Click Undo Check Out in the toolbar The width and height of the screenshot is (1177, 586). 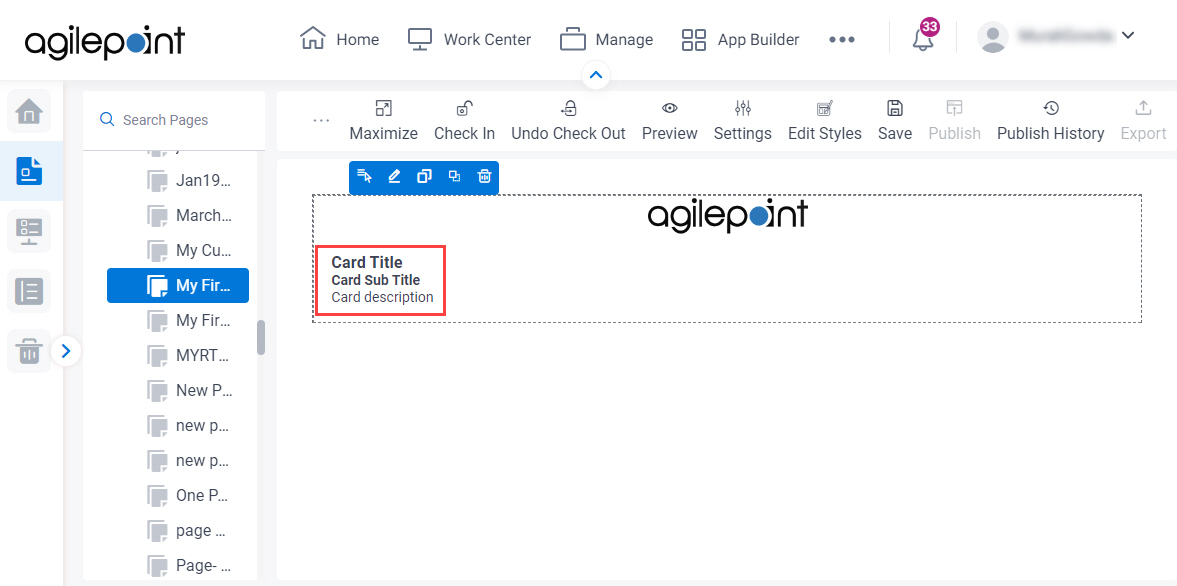pyautogui.click(x=568, y=121)
